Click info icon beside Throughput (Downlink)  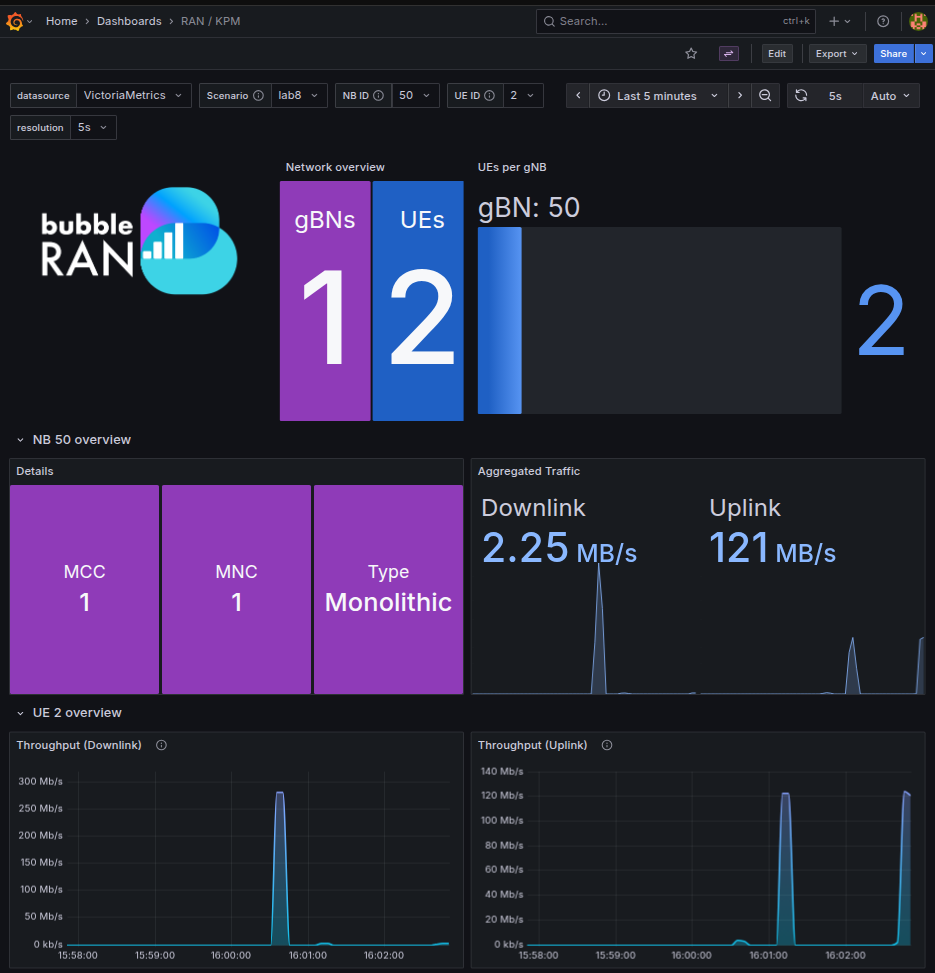(161, 745)
